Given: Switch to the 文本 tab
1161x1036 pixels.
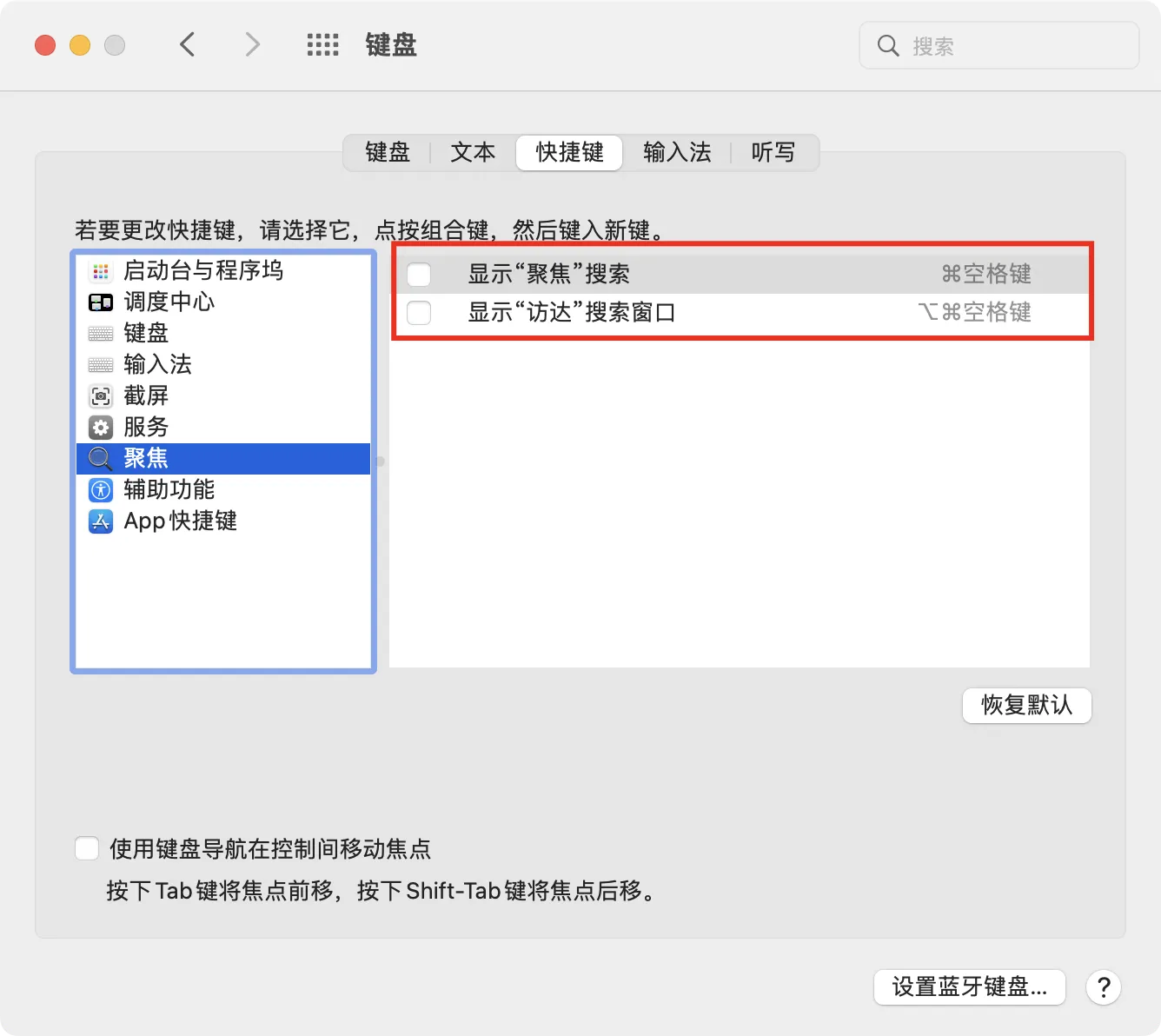Looking at the screenshot, I should tap(473, 153).
